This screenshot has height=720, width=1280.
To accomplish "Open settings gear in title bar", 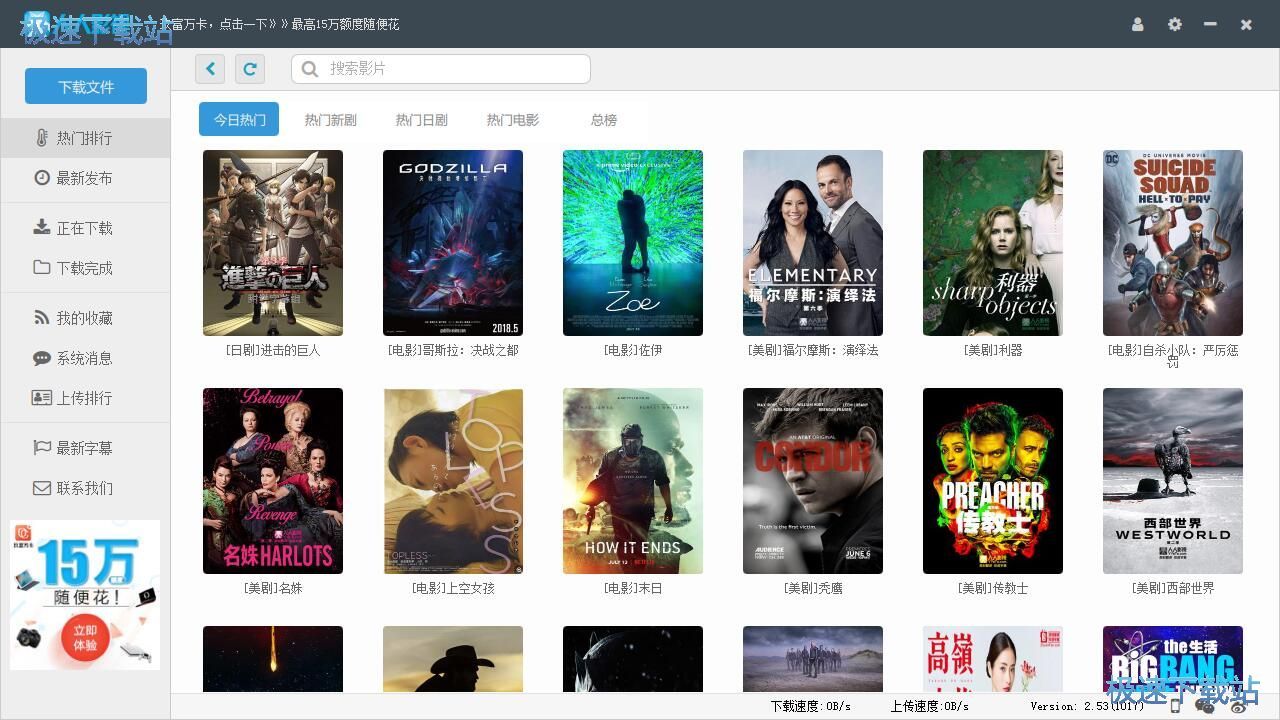I will click(x=1174, y=24).
